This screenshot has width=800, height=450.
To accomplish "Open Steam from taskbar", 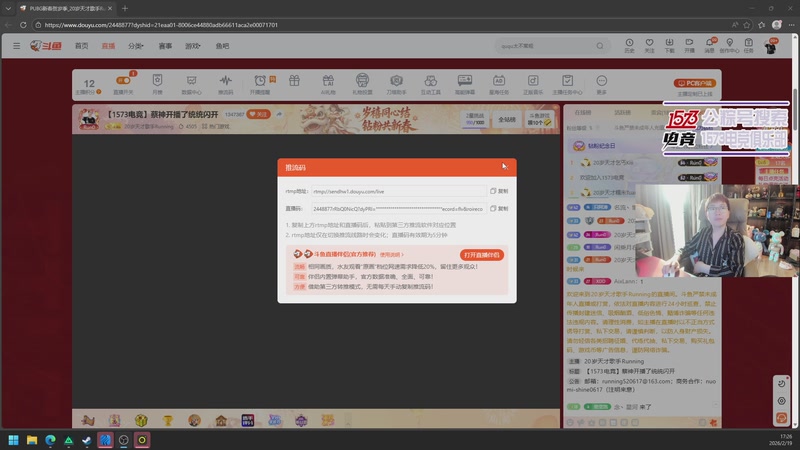I will click(x=87, y=440).
